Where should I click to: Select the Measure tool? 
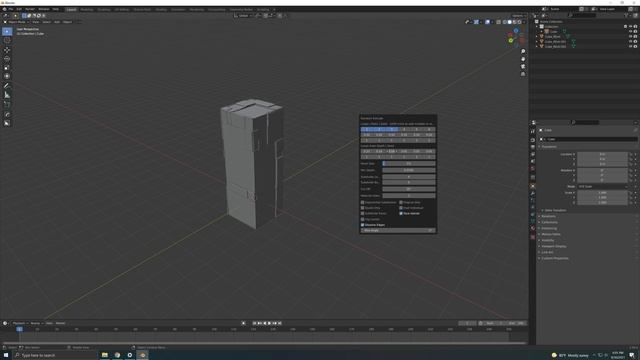(7, 95)
